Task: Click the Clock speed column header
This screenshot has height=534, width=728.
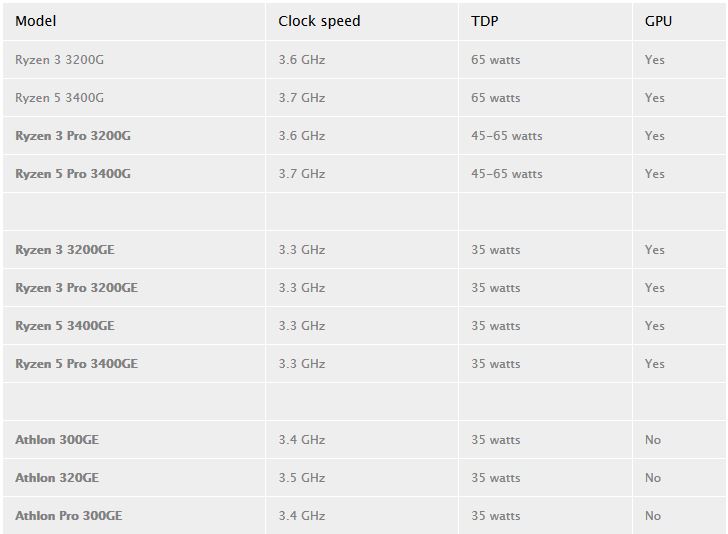Action: [x=319, y=21]
